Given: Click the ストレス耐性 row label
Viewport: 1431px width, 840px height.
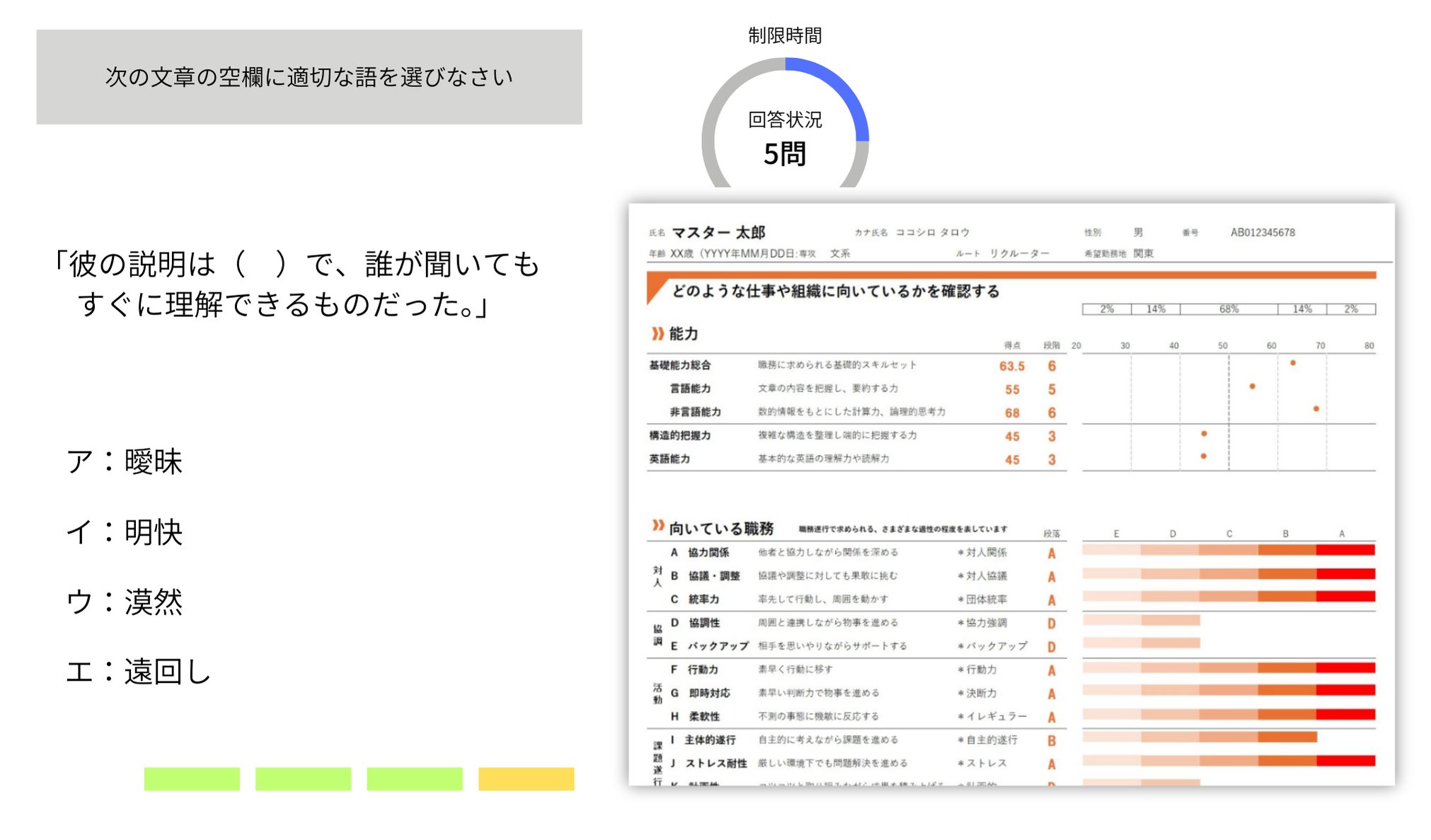Looking at the screenshot, I should tap(715, 763).
